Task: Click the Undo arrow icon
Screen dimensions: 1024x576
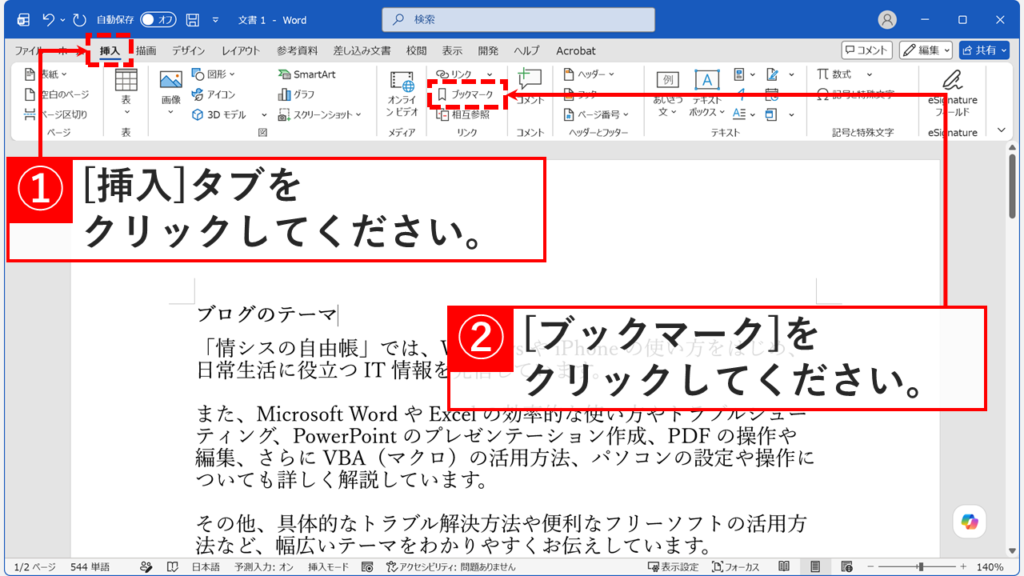Action: tap(48, 20)
